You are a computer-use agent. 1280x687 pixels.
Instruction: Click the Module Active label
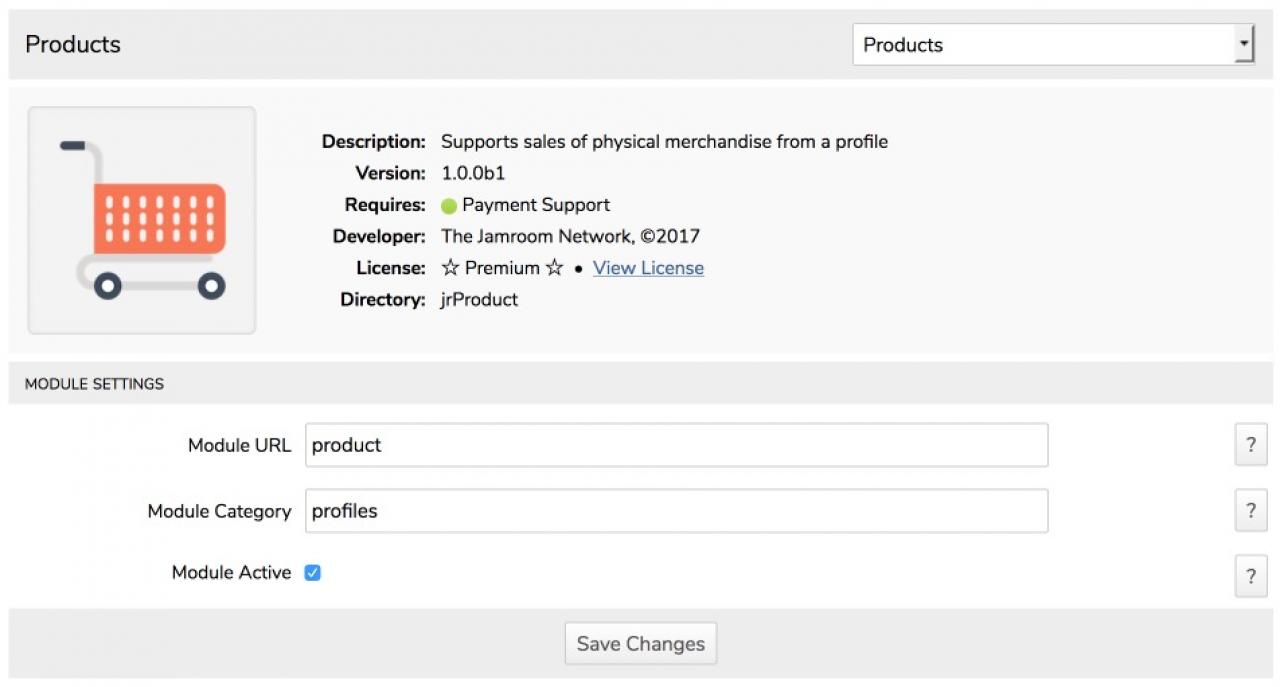coord(231,573)
